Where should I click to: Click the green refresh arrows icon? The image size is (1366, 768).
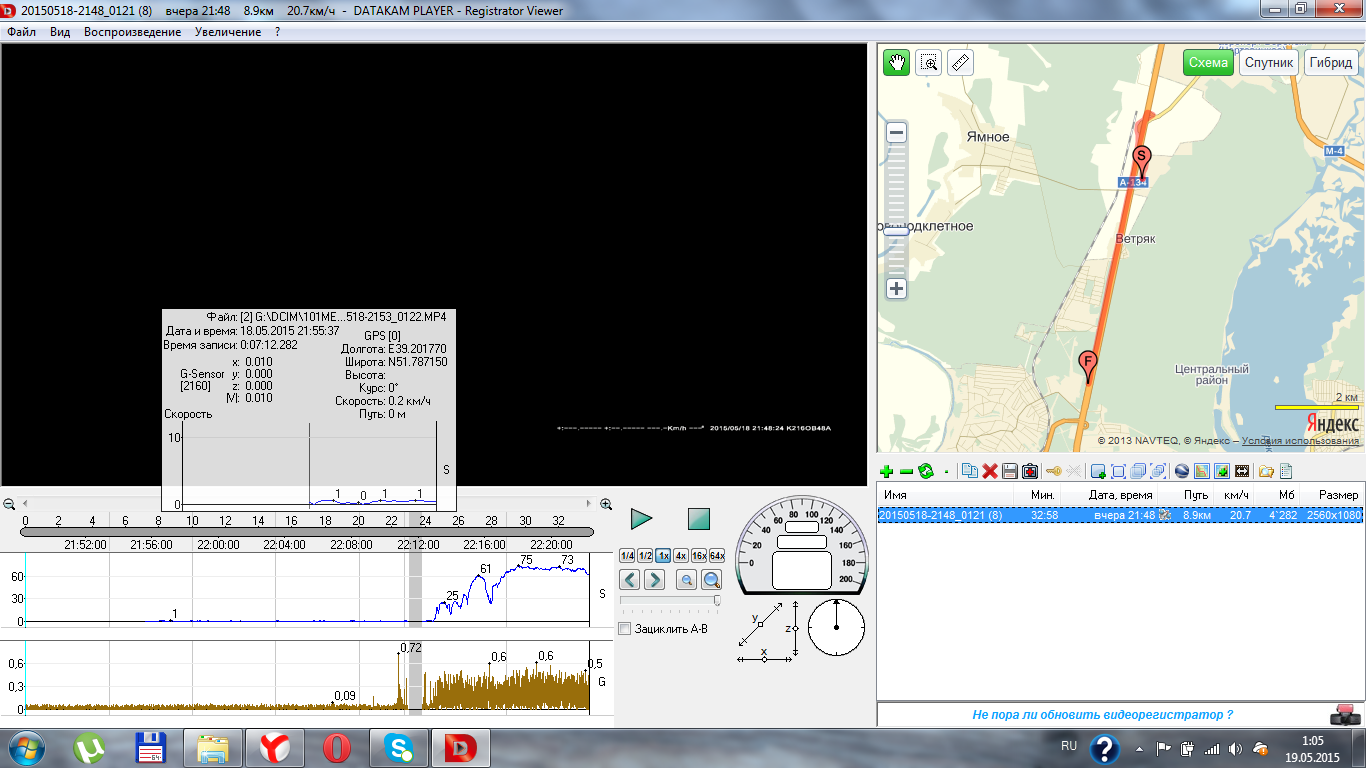[x=926, y=471]
